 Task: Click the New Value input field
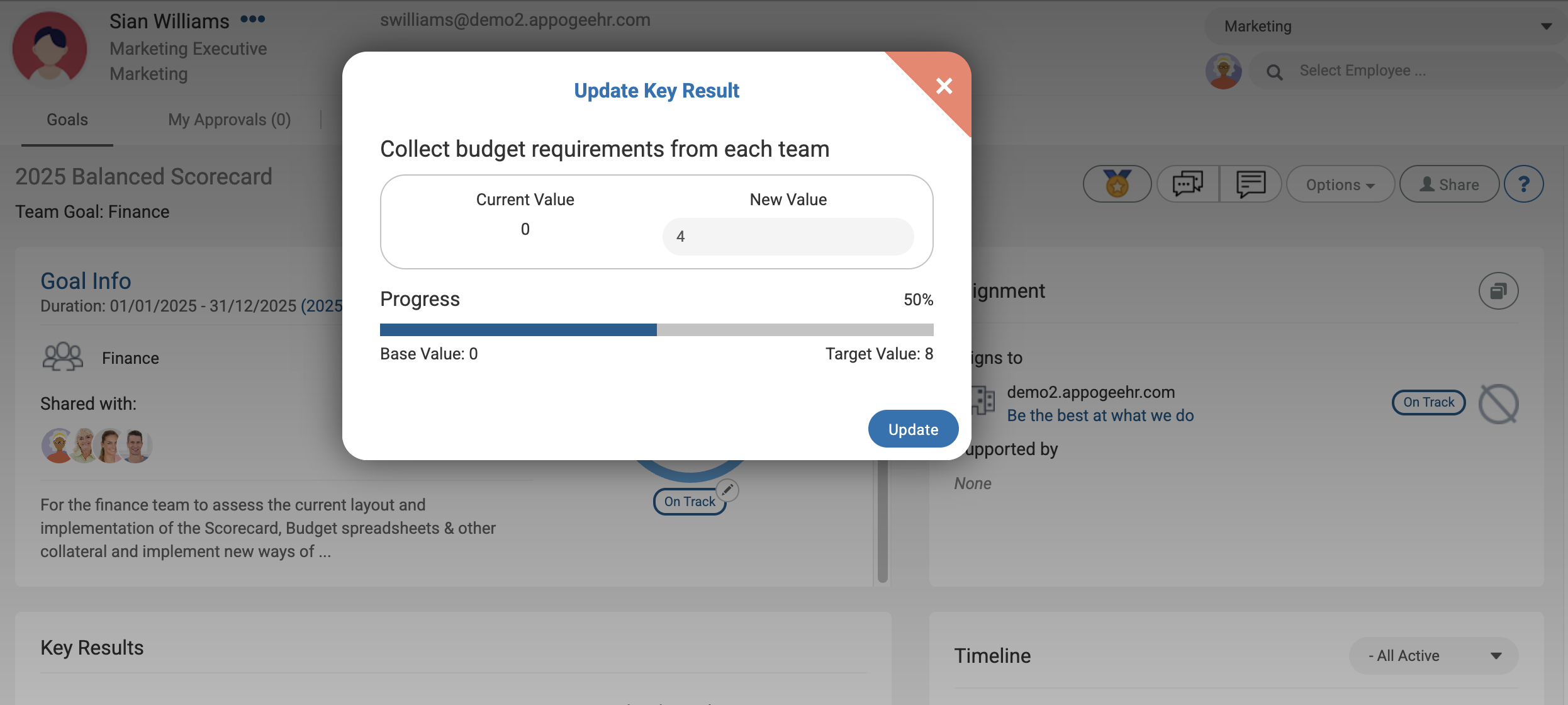pyautogui.click(x=788, y=237)
